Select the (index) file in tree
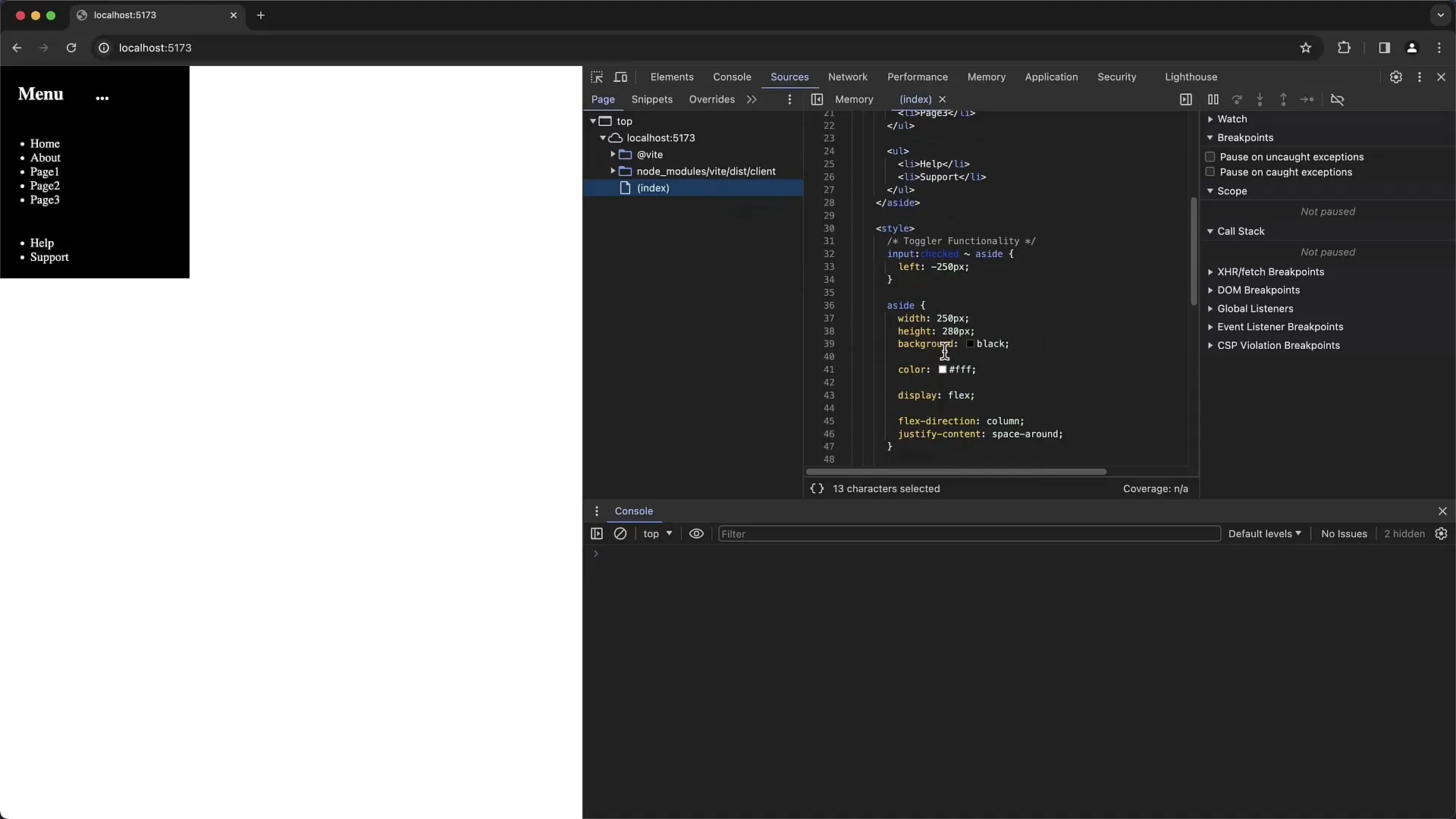Viewport: 1456px width, 819px height. coord(693,188)
